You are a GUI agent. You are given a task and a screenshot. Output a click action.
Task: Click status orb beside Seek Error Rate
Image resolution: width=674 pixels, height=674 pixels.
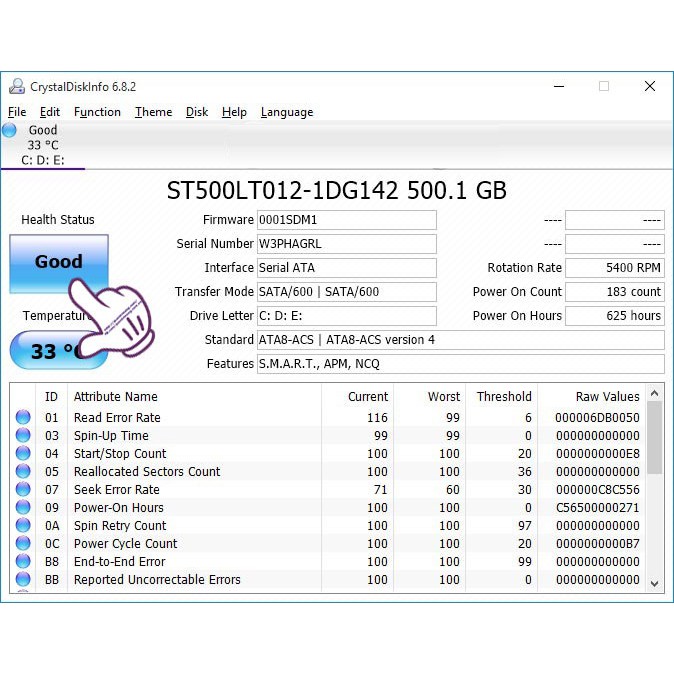click(23, 490)
